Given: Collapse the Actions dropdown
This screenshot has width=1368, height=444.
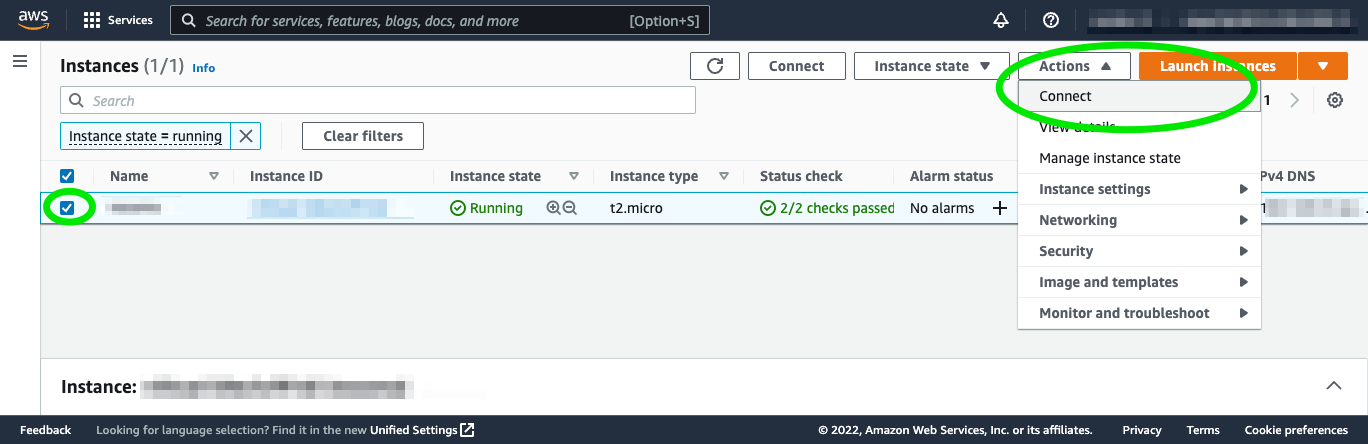Looking at the screenshot, I should (1074, 66).
